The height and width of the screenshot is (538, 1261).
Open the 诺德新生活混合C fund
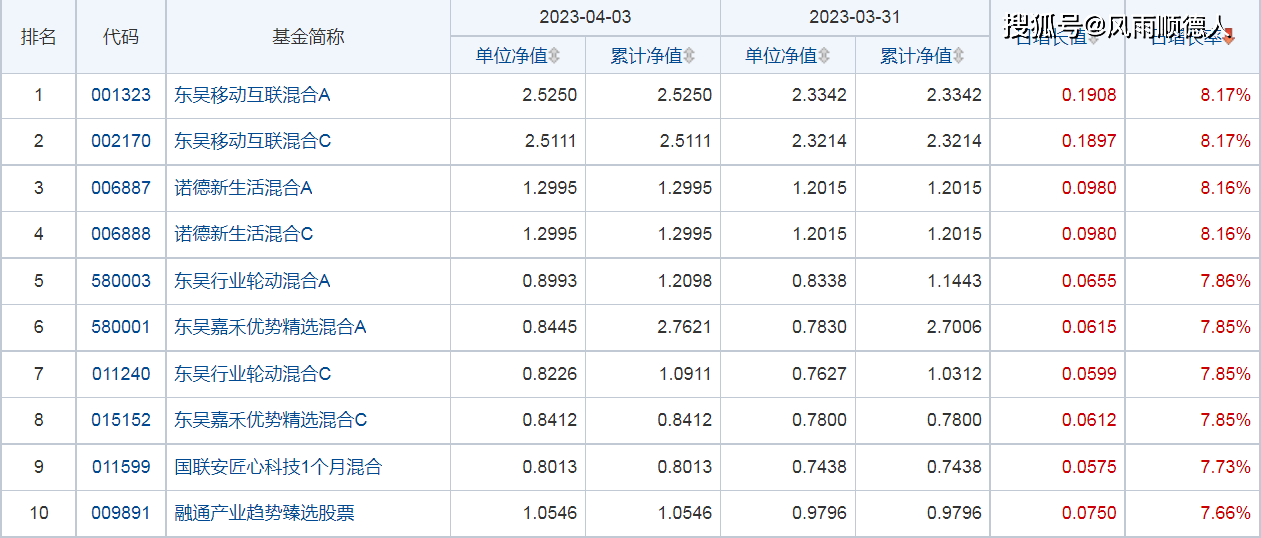243,234
